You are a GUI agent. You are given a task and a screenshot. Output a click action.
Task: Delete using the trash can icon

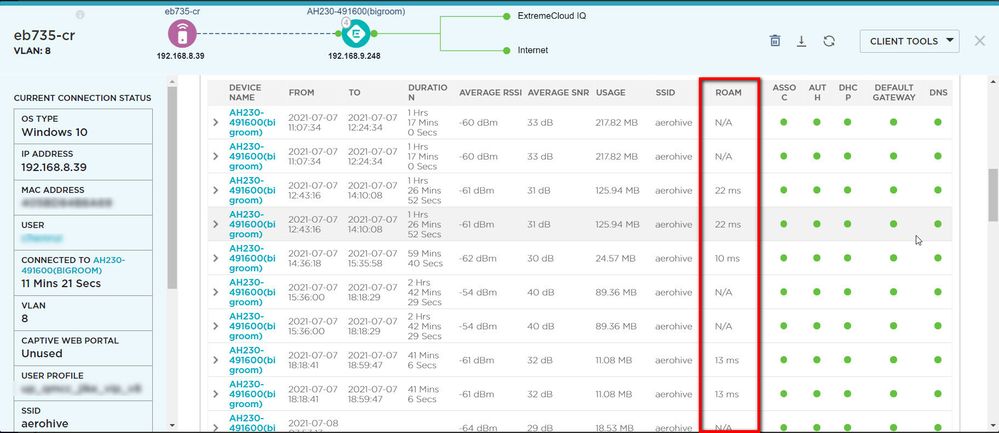click(x=775, y=41)
